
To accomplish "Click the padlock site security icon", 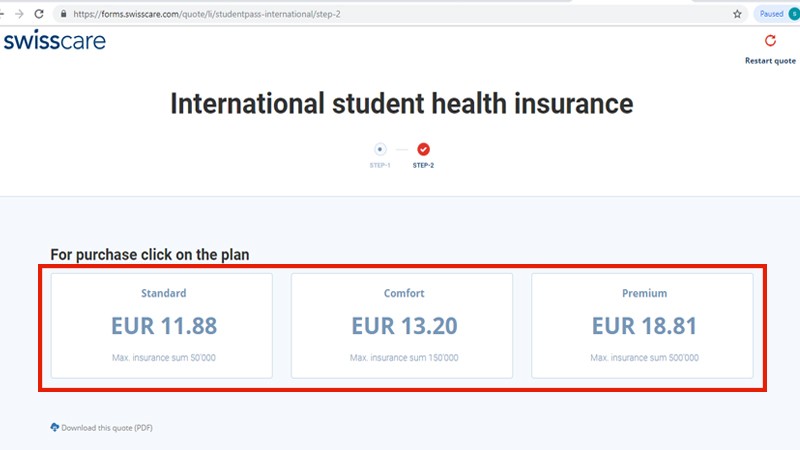I will click(x=62, y=14).
